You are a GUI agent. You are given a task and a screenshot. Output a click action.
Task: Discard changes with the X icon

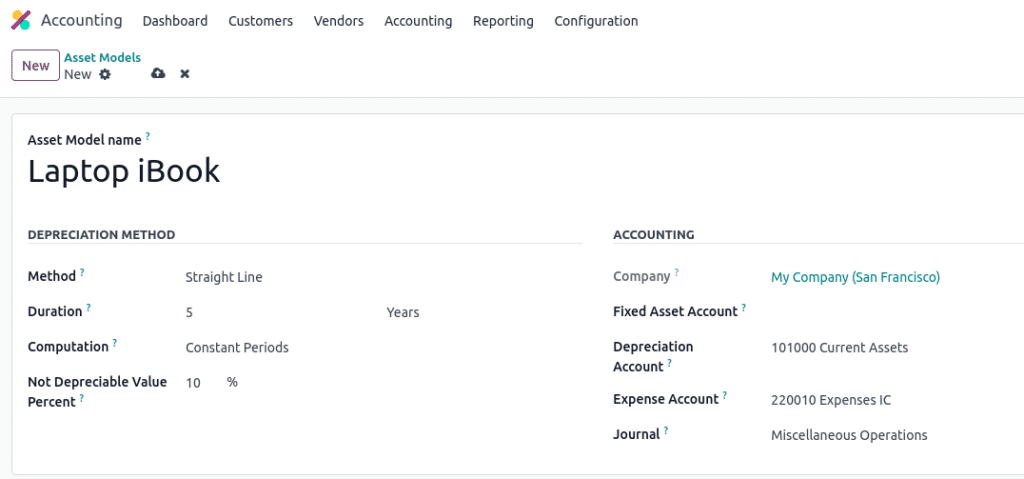pos(185,74)
